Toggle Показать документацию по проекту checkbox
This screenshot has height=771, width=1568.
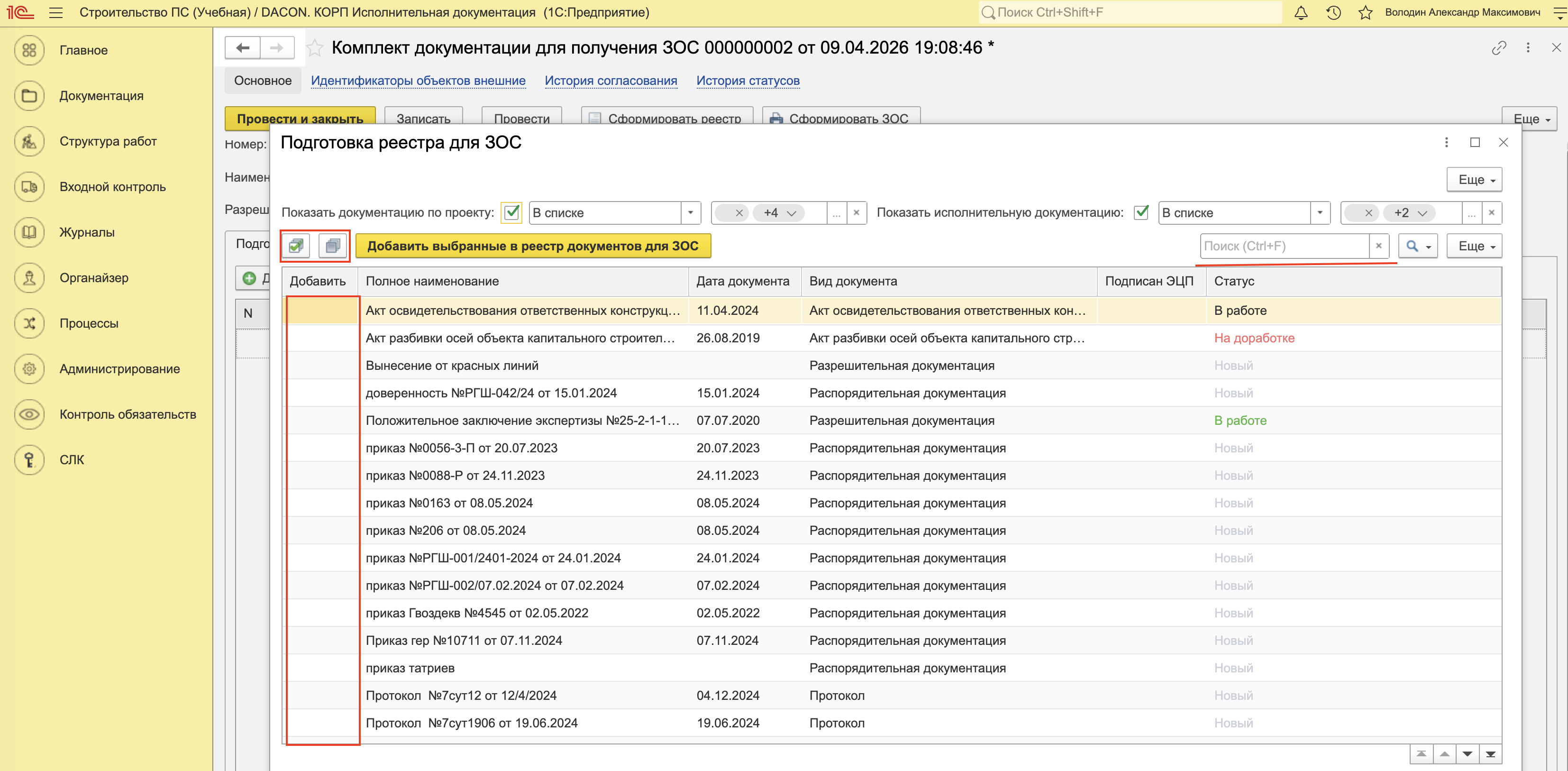tap(512, 212)
